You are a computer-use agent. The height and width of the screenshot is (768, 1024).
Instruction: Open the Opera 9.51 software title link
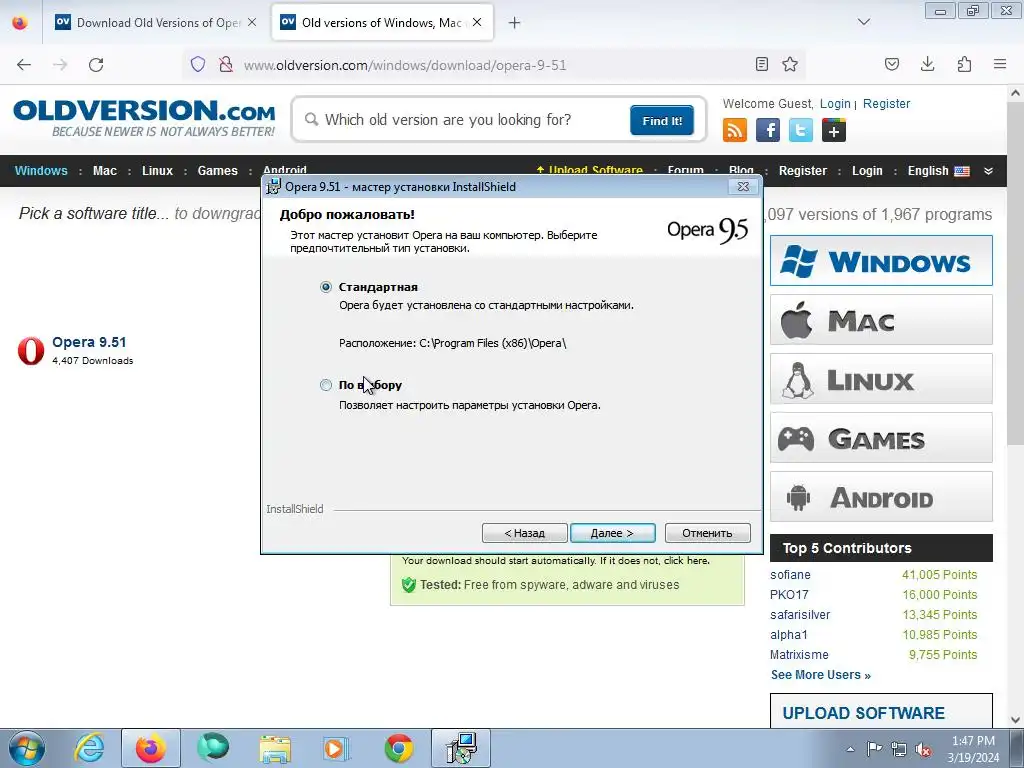[89, 342]
